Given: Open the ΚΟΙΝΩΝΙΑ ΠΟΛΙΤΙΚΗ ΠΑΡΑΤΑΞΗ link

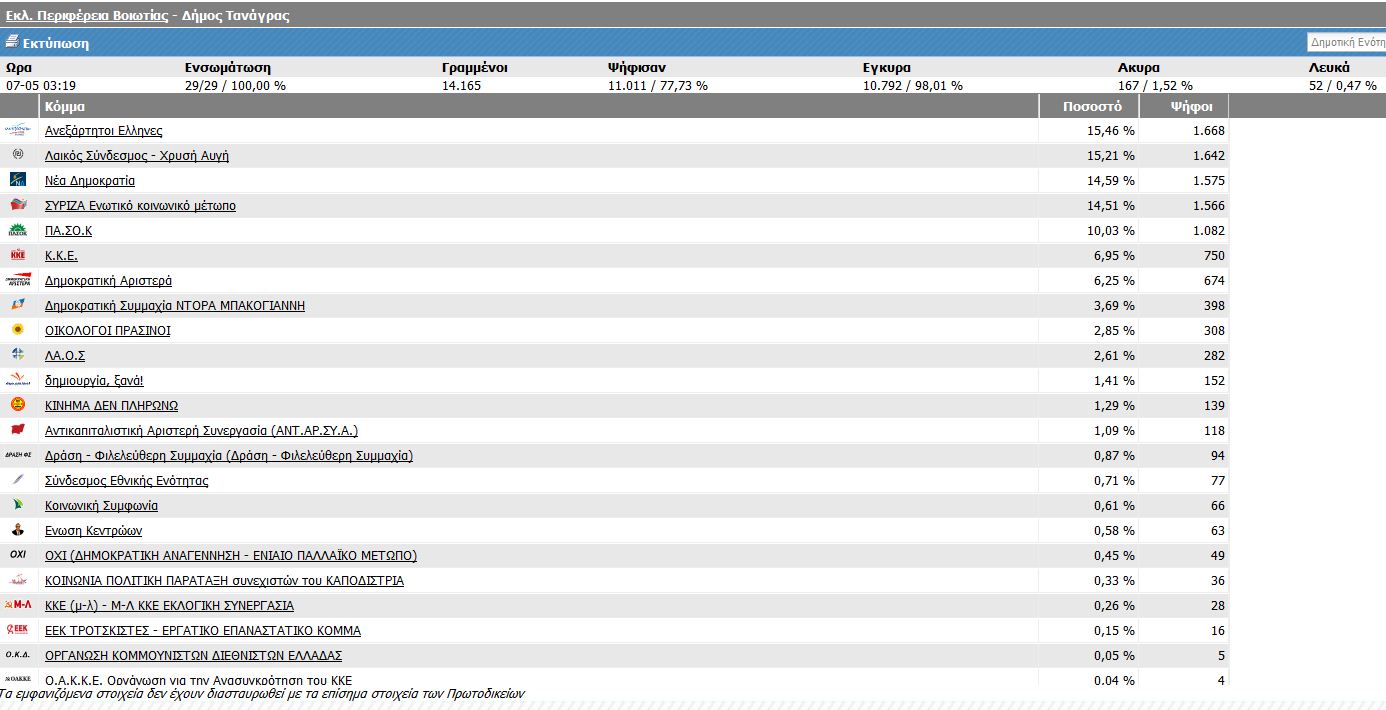Looking at the screenshot, I should 225,581.
